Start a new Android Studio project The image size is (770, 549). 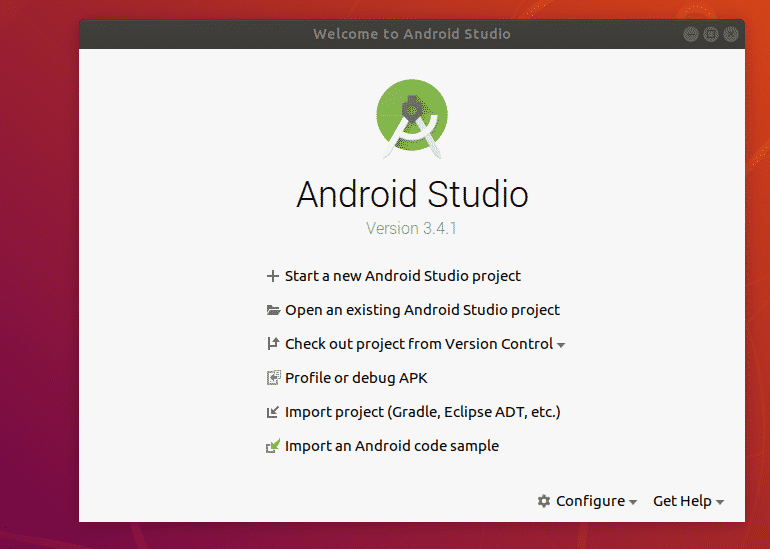point(403,276)
